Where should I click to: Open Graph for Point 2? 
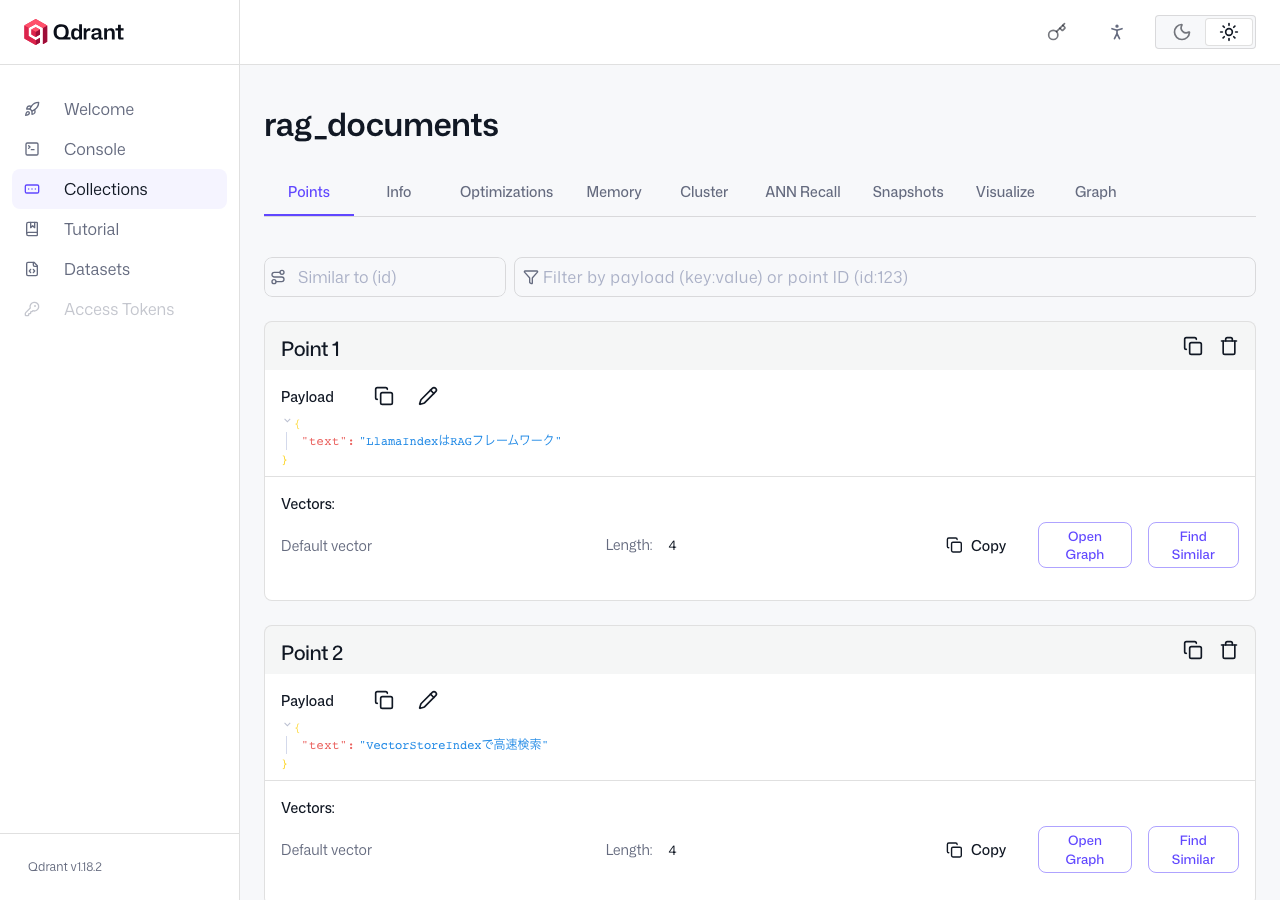(x=1085, y=849)
